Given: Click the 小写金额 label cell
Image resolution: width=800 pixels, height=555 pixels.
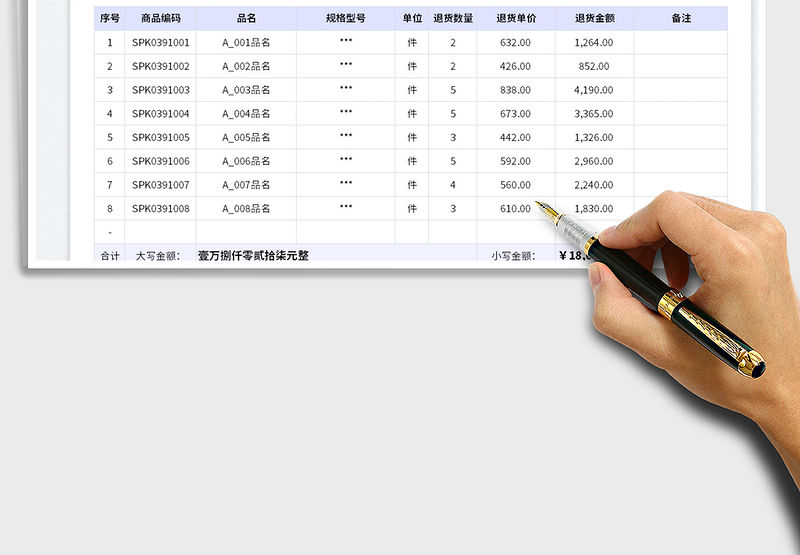Looking at the screenshot, I should [513, 256].
